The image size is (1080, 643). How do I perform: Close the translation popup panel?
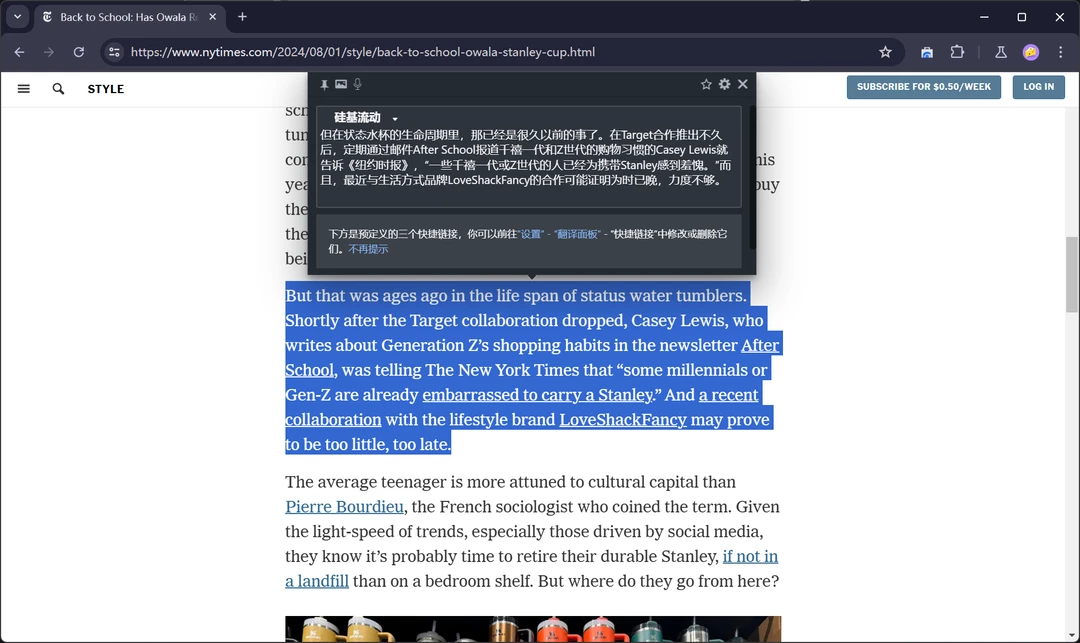[x=742, y=84]
